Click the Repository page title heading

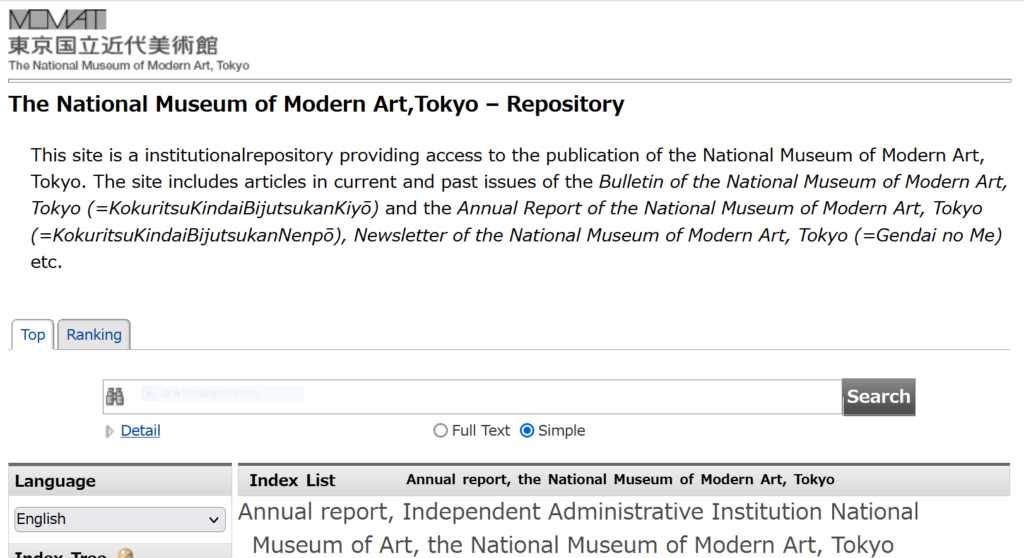pos(316,105)
